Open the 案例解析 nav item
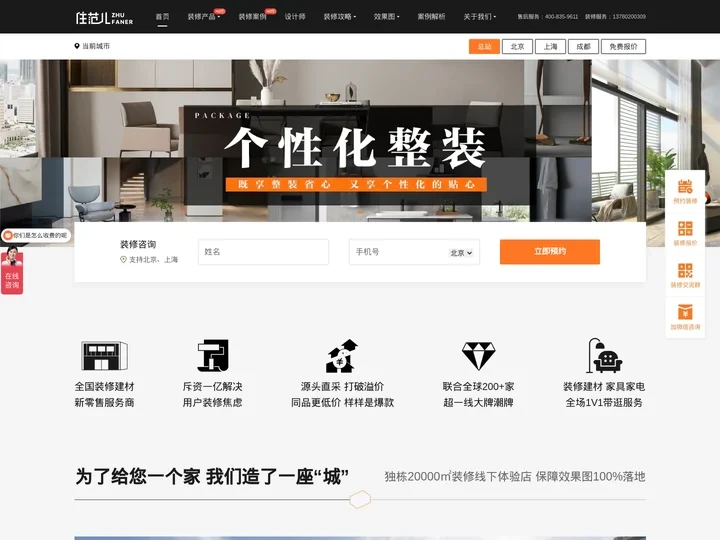The image size is (720, 540). pos(431,17)
